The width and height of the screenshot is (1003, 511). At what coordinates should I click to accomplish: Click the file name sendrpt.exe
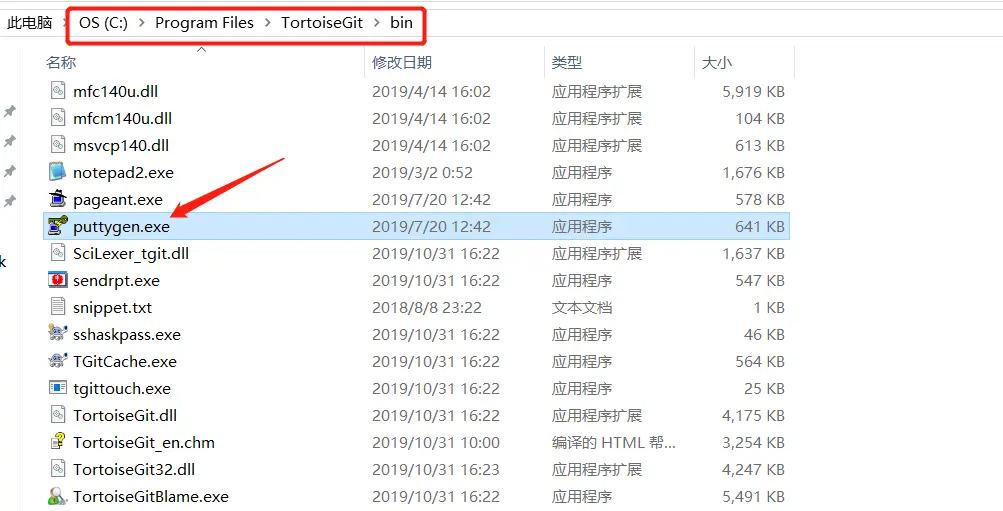point(116,280)
